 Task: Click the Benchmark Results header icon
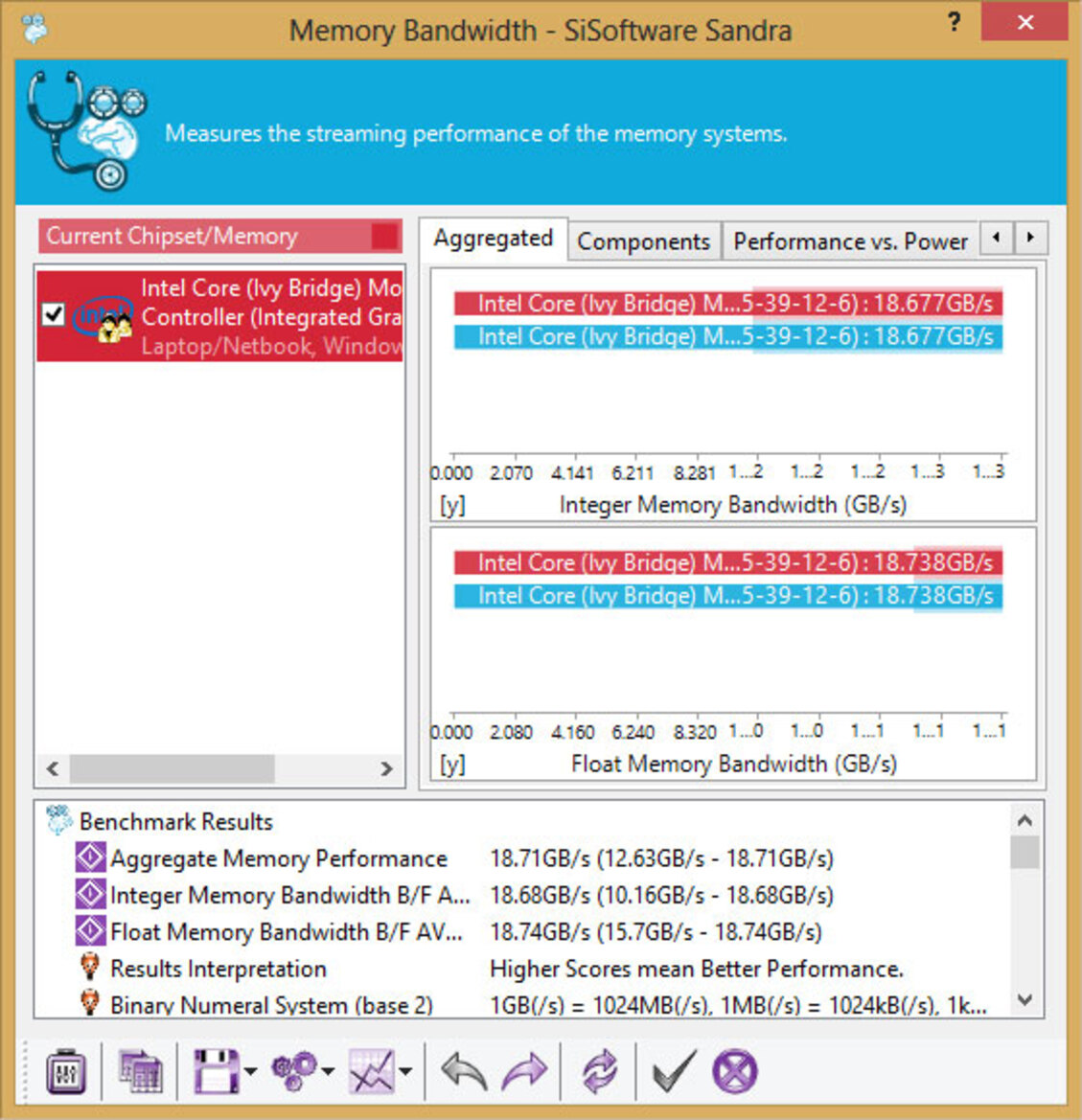tap(59, 821)
